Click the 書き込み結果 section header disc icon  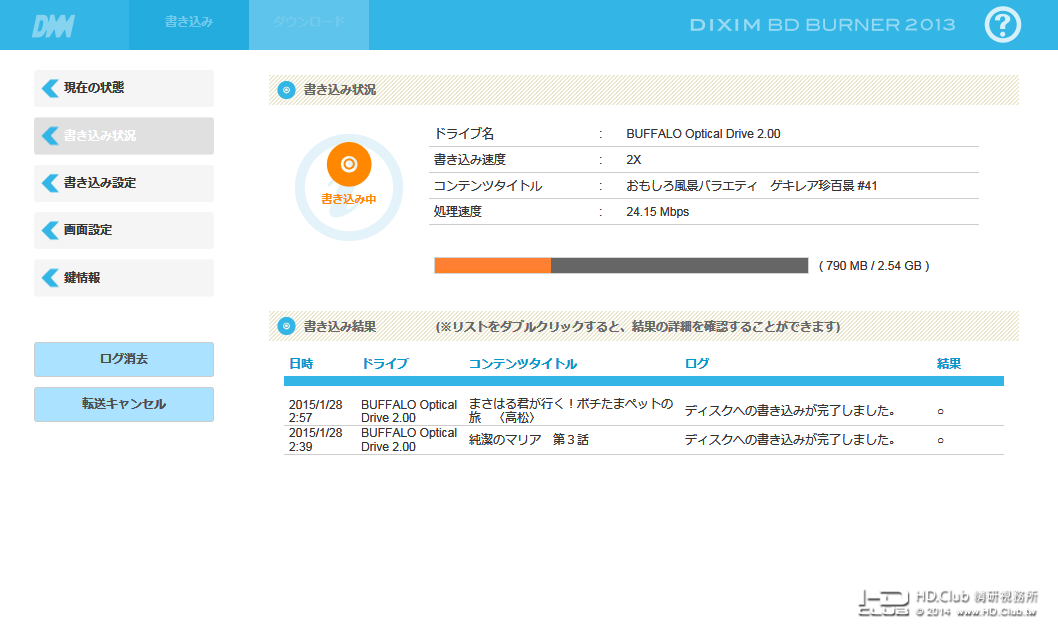(x=286, y=326)
